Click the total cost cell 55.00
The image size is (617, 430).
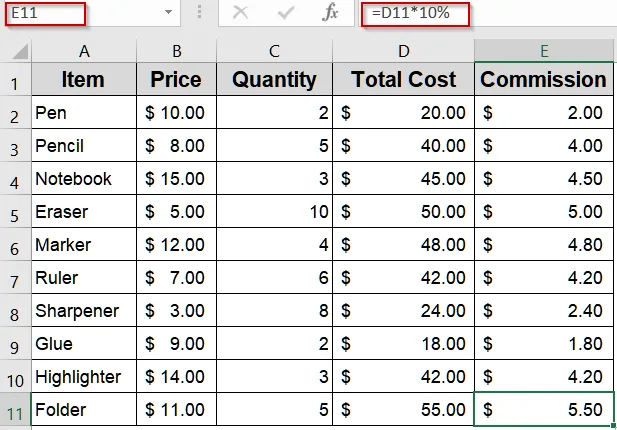(x=404, y=410)
